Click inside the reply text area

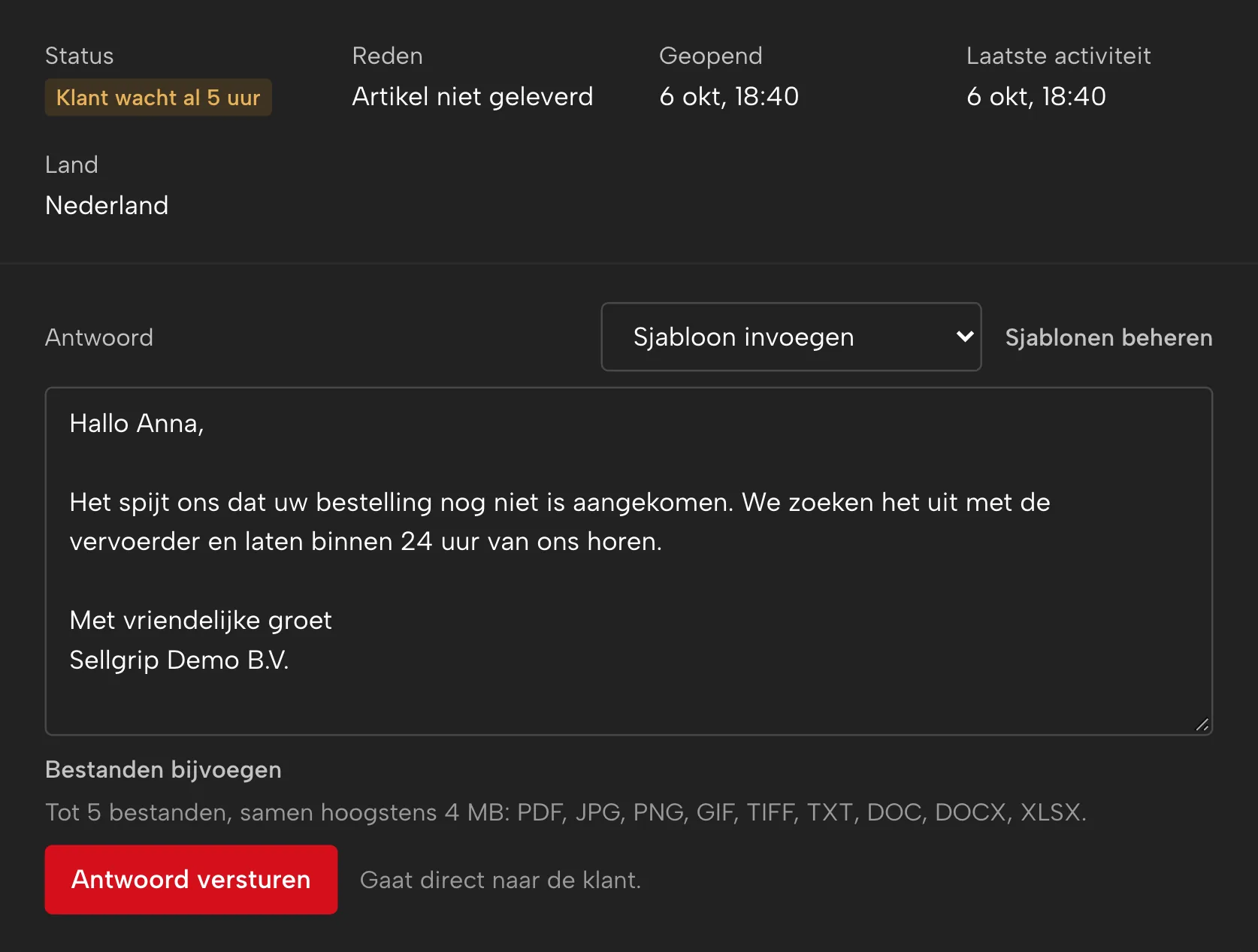(629, 561)
